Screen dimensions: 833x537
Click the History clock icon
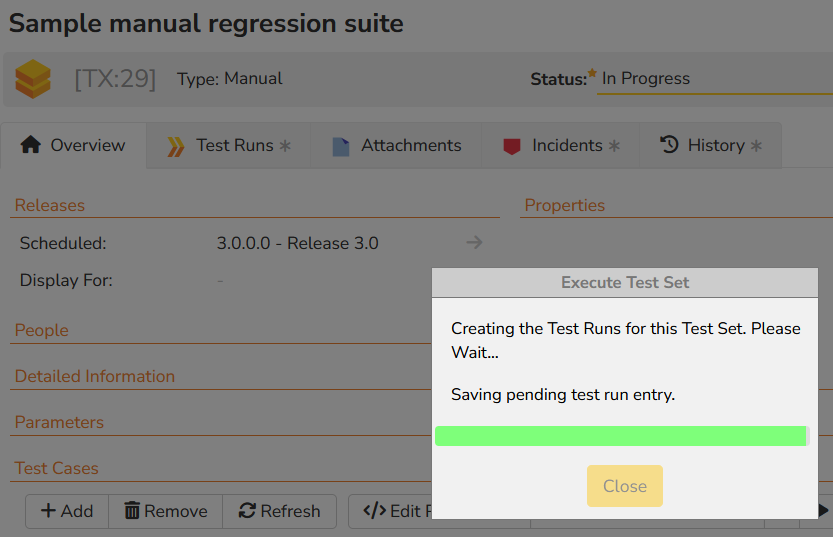[x=669, y=146]
